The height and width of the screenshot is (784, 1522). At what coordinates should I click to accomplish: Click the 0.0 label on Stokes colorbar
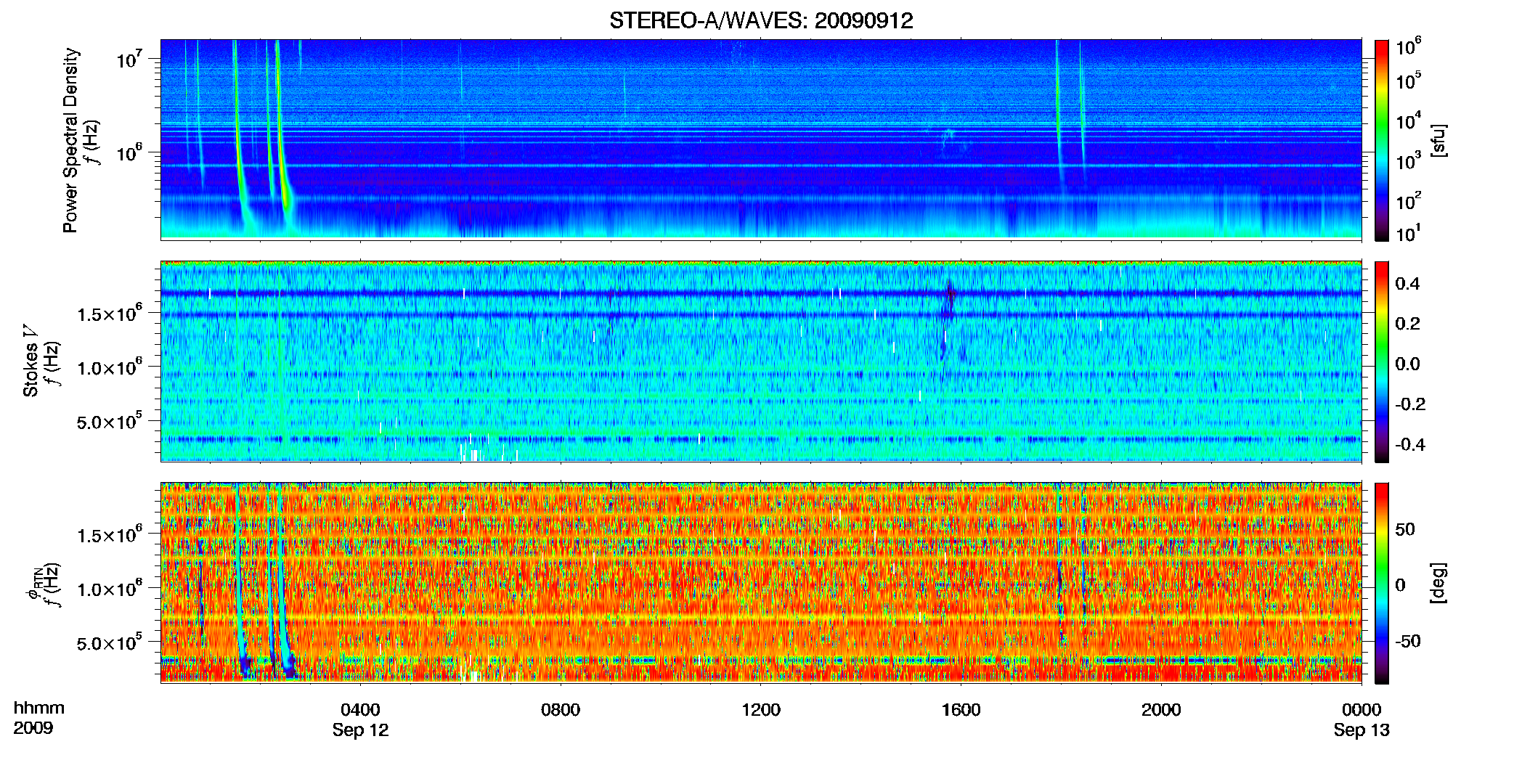coord(1407,364)
